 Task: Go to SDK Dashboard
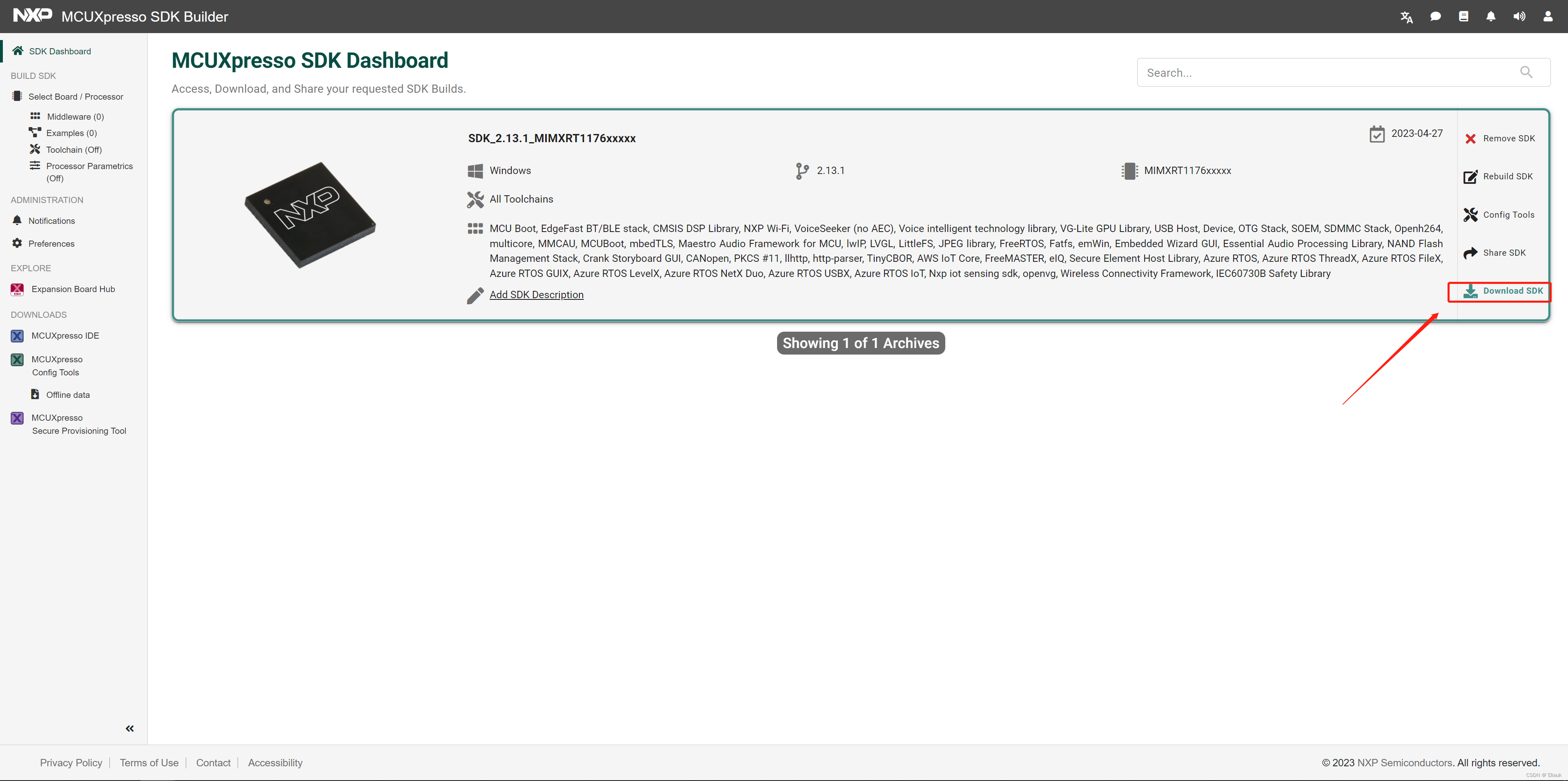pos(60,51)
